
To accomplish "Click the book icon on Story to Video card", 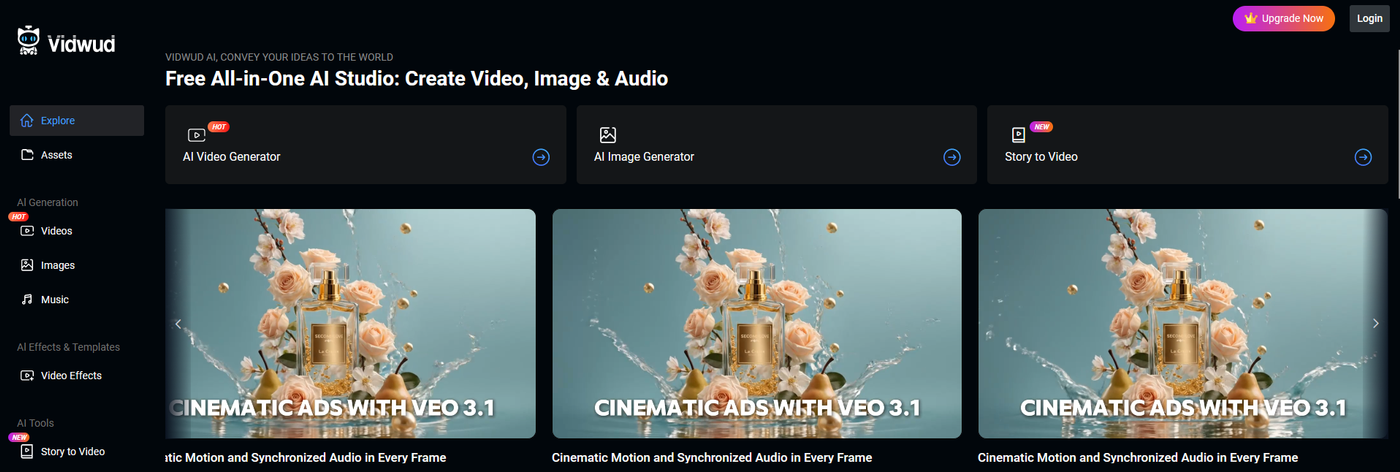I will point(1018,134).
